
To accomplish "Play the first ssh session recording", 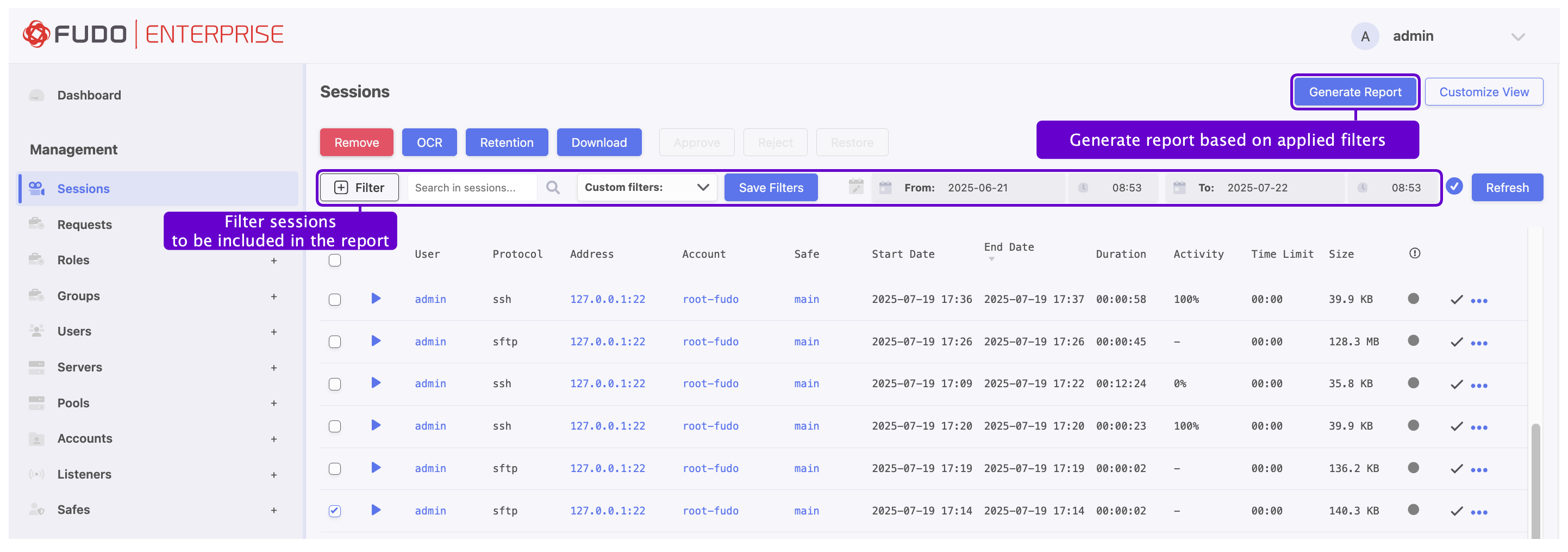I will 376,299.
